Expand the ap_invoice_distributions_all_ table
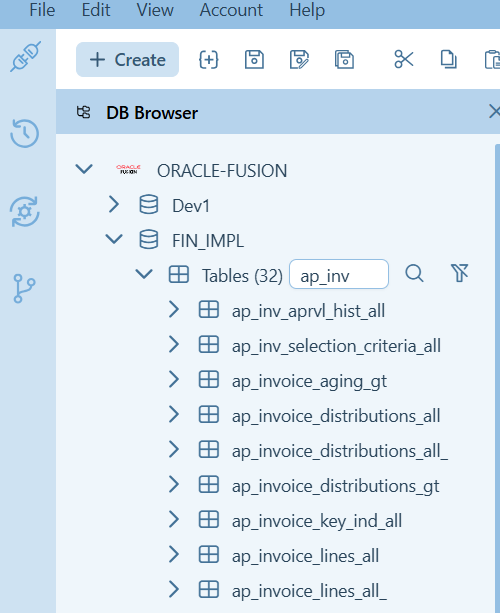 click(x=174, y=450)
